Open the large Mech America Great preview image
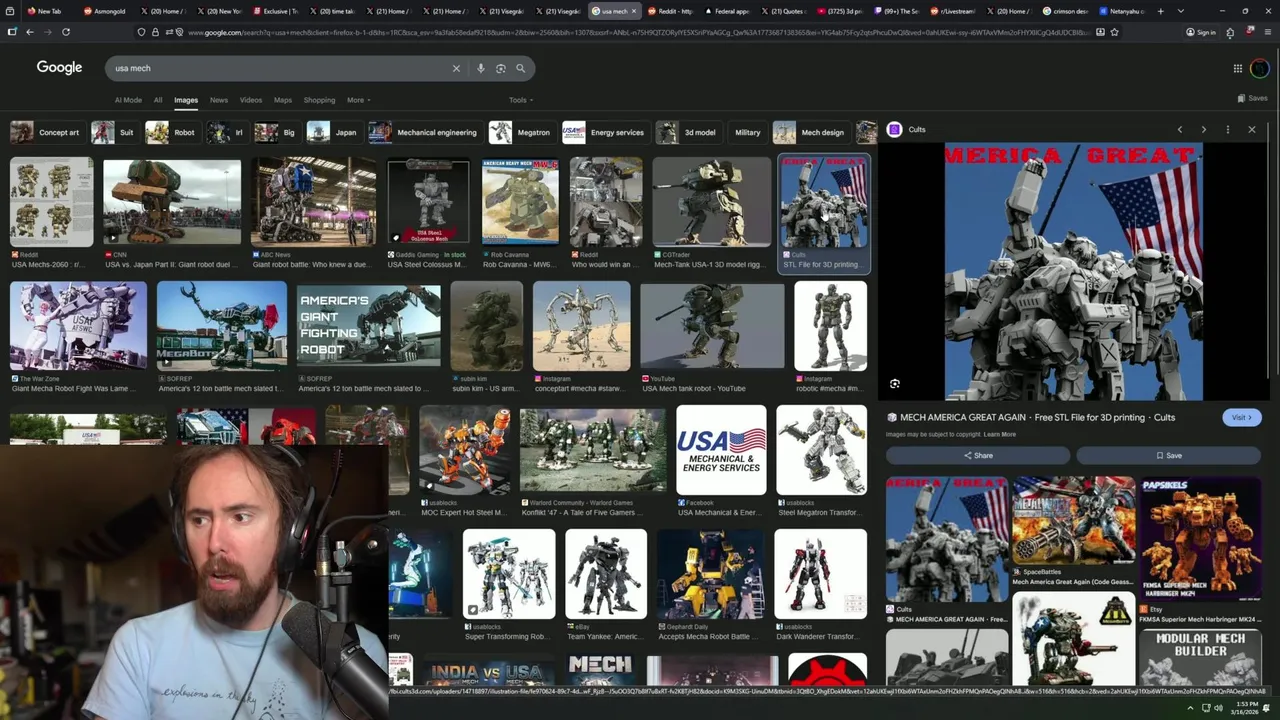 tap(1073, 271)
